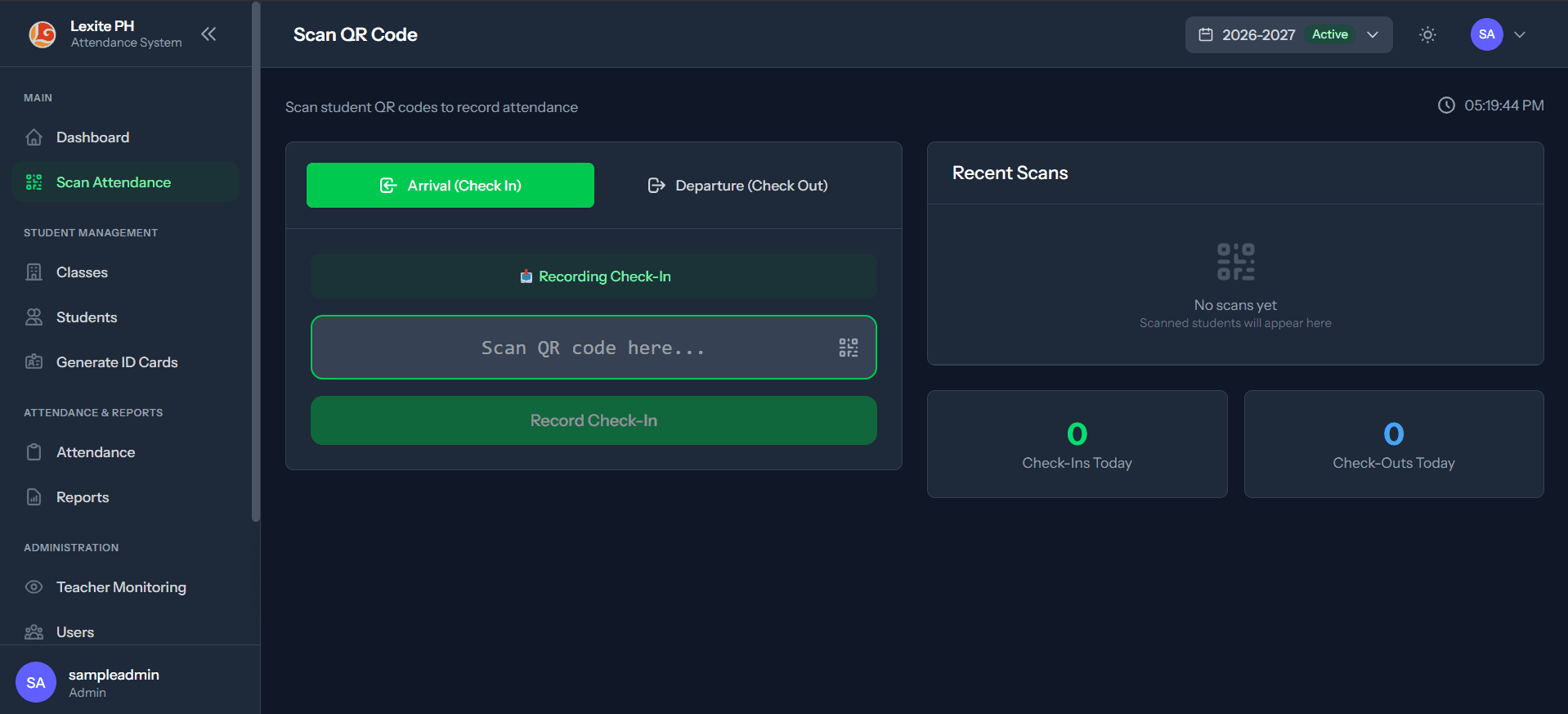Open Teacher Monitoring page
Viewport: 1568px width, 714px height.
click(x=125, y=587)
